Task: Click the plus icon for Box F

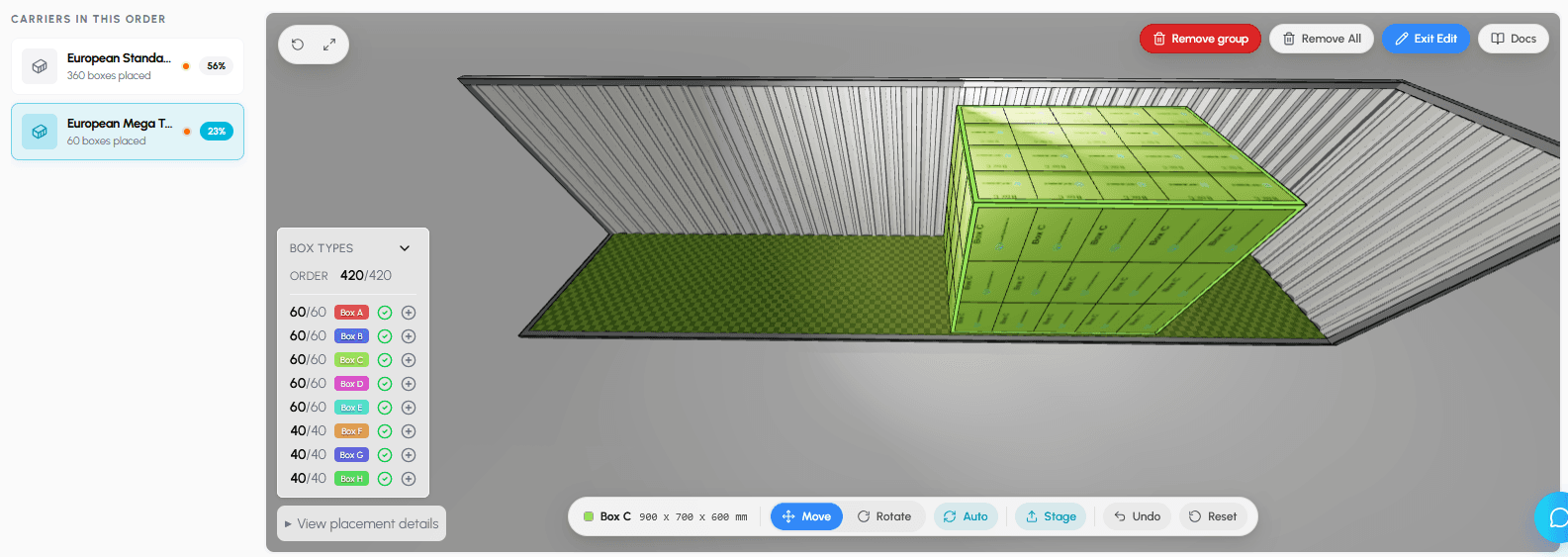Action: click(x=409, y=431)
